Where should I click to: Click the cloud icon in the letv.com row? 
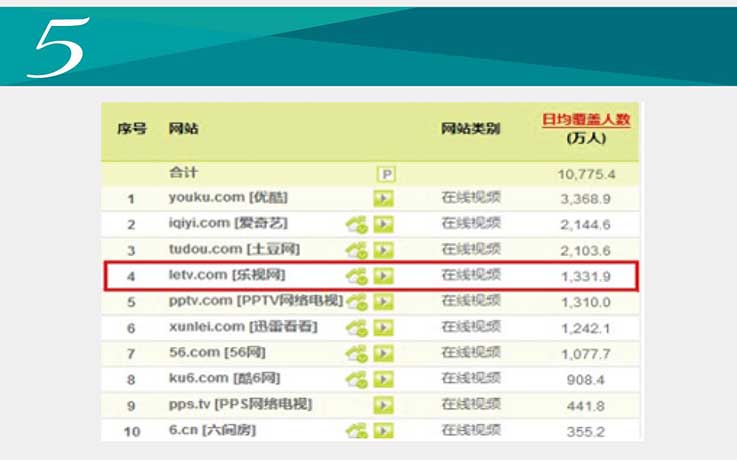click(x=357, y=276)
